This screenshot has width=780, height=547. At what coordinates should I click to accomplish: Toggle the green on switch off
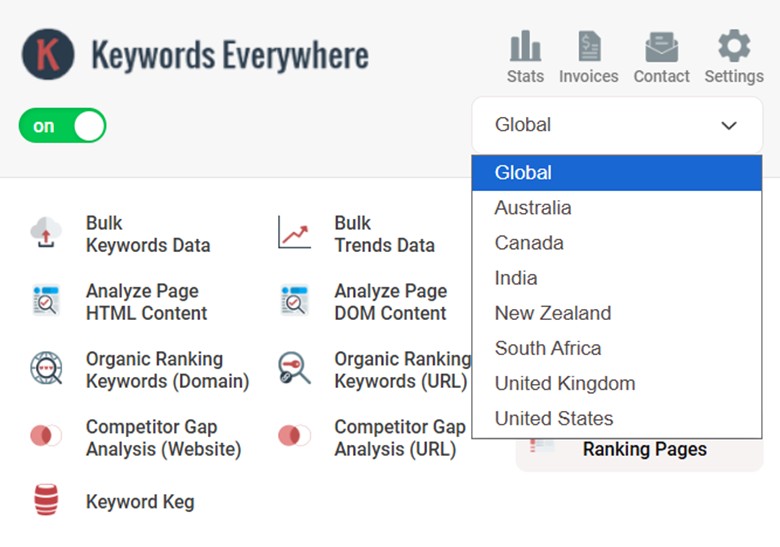point(62,126)
